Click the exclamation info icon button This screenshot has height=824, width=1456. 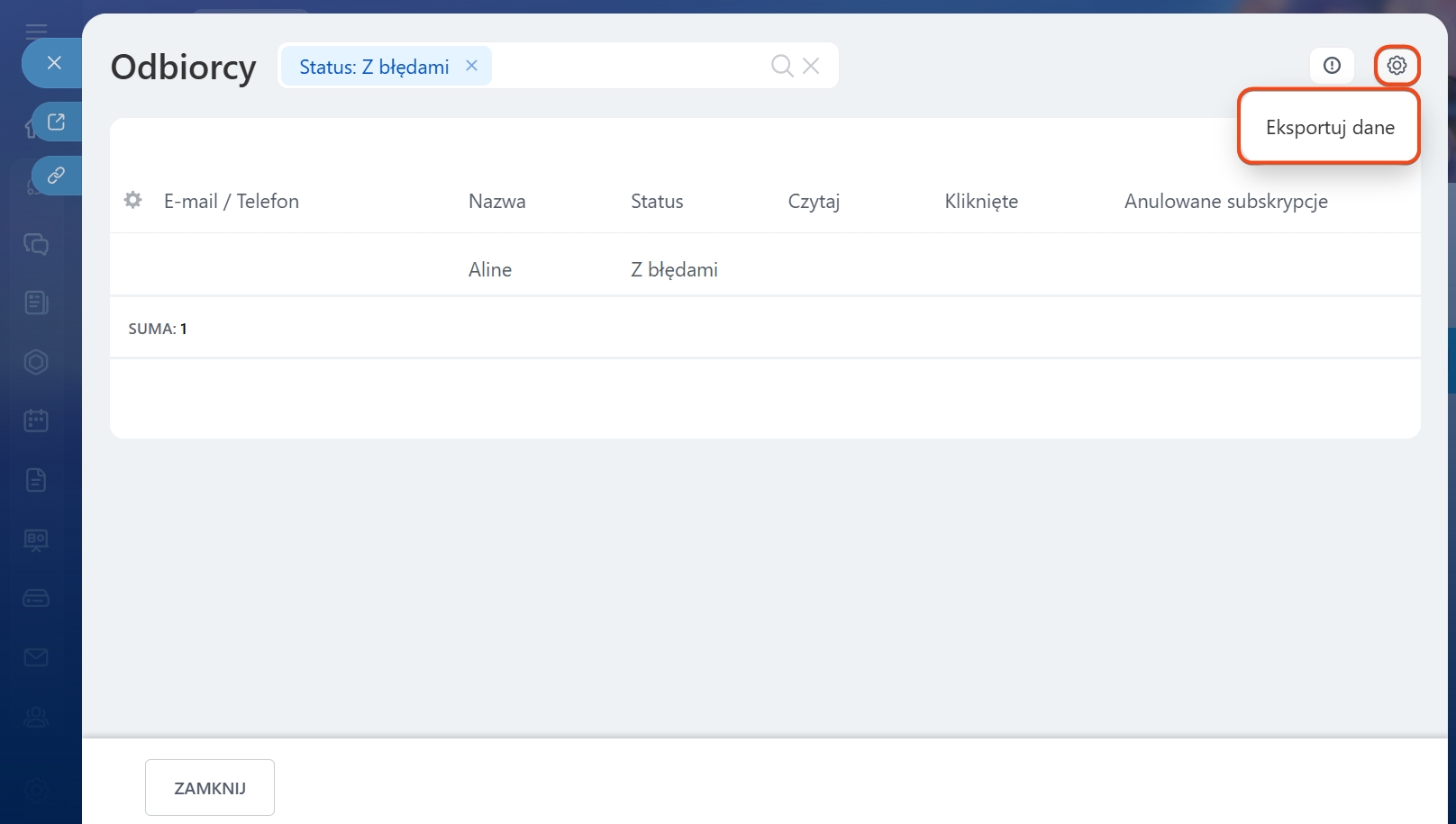pyautogui.click(x=1332, y=66)
